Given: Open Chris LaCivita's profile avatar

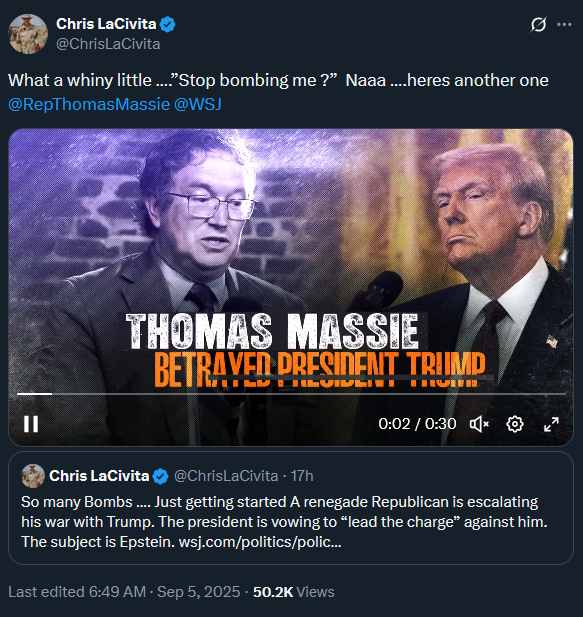Looking at the screenshot, I should (x=28, y=34).
